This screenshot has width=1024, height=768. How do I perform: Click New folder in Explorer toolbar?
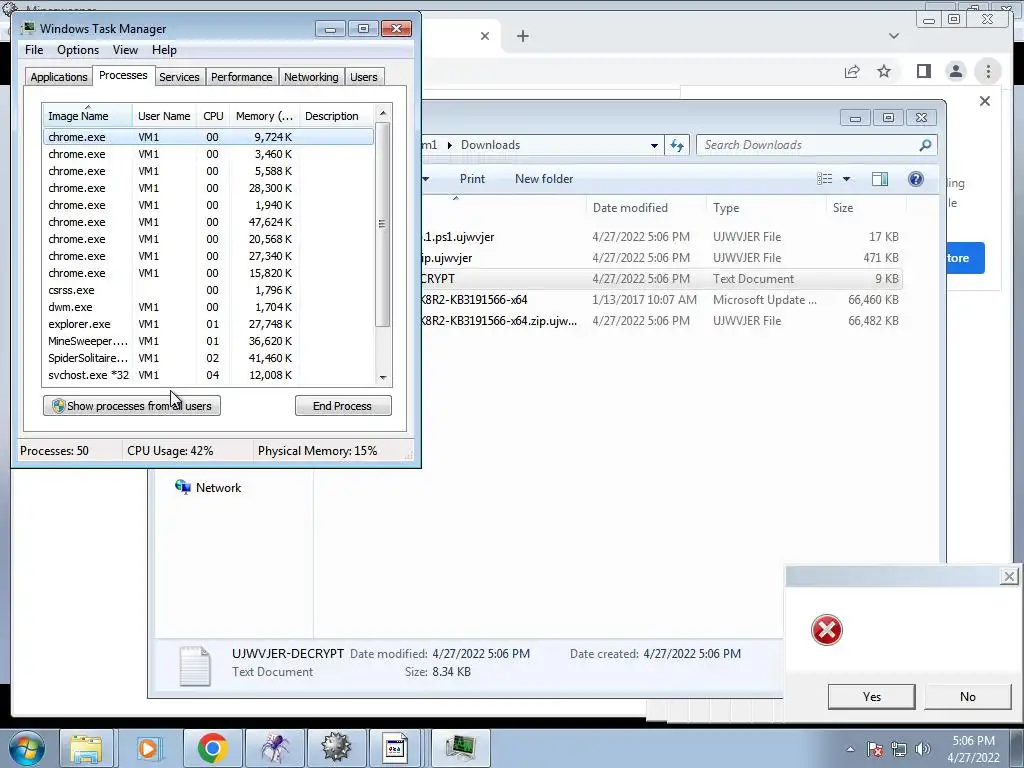coord(544,179)
